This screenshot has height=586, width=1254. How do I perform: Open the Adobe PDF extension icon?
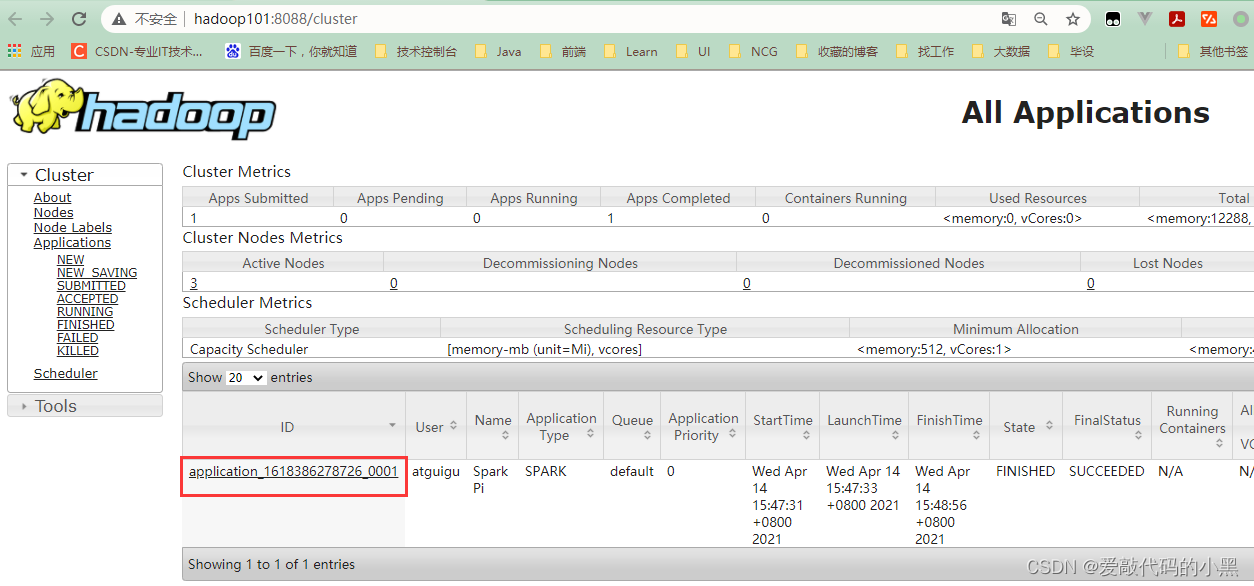(x=1178, y=19)
